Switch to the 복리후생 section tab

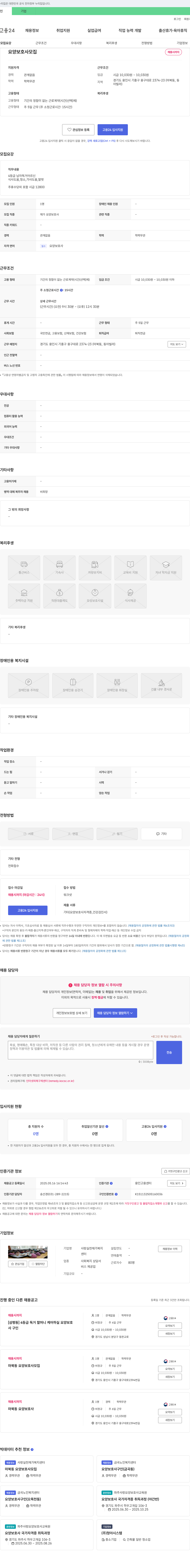pos(111,43)
